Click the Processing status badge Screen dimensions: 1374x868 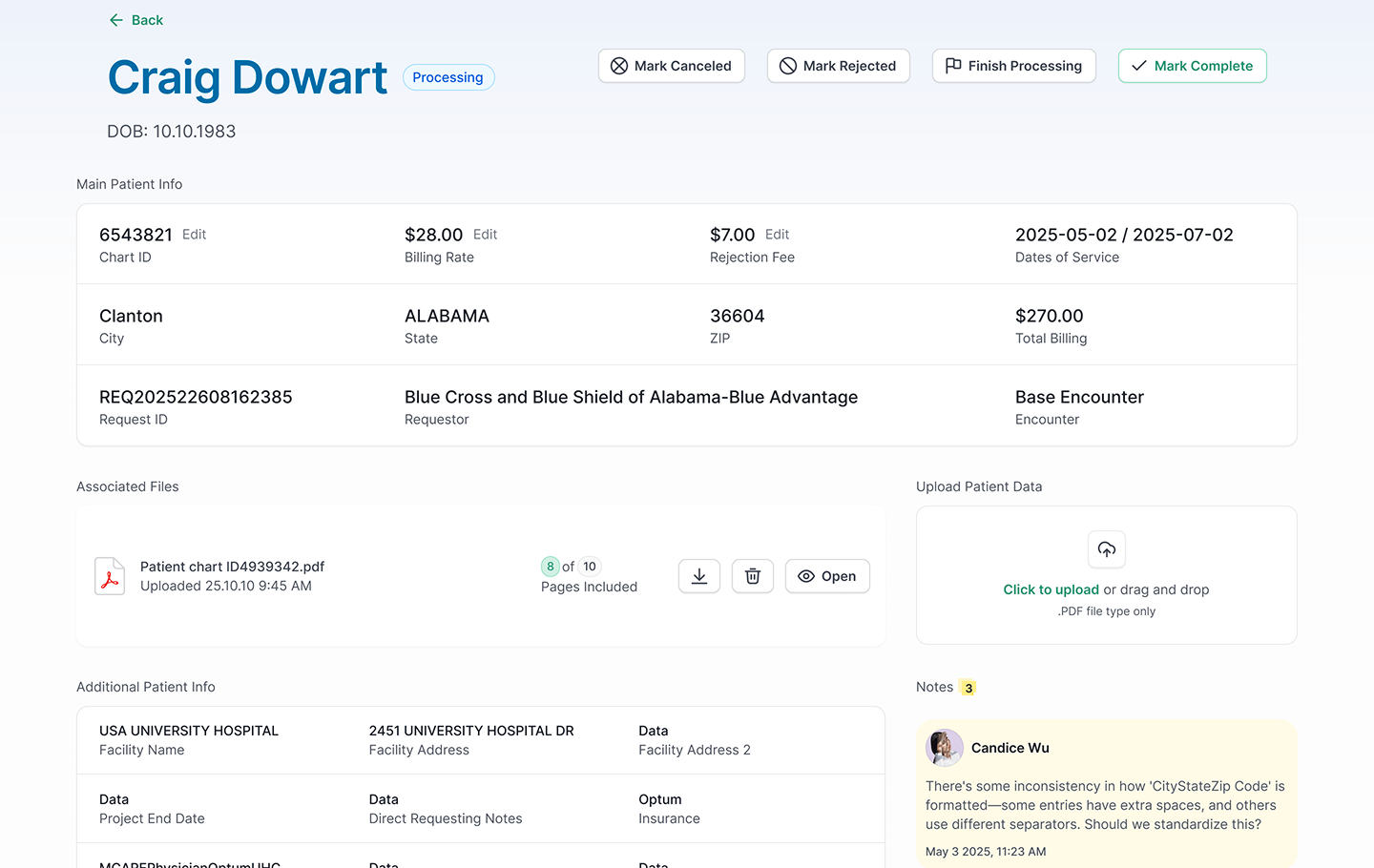pos(448,77)
